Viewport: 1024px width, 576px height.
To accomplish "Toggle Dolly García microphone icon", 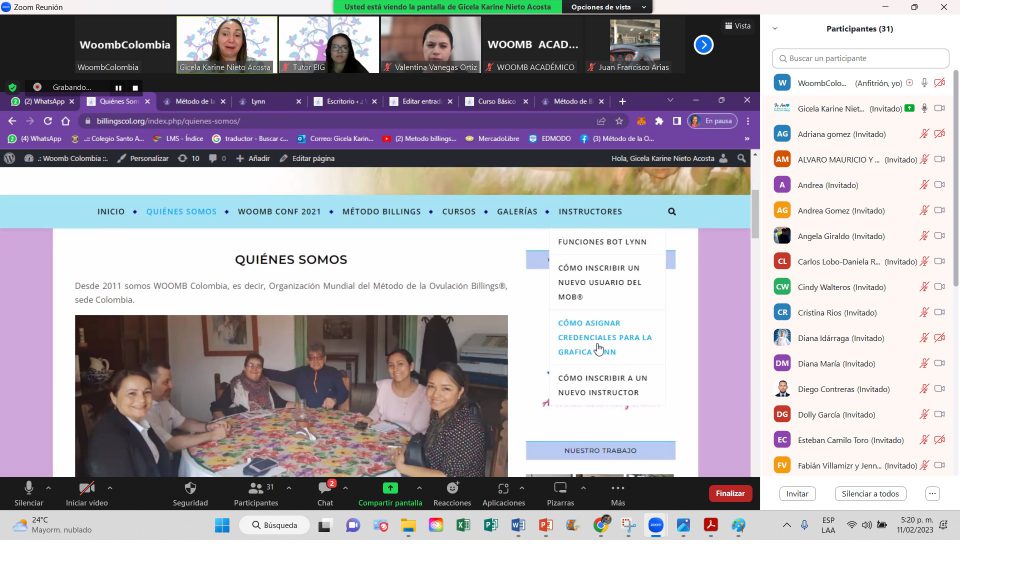I will 924,414.
